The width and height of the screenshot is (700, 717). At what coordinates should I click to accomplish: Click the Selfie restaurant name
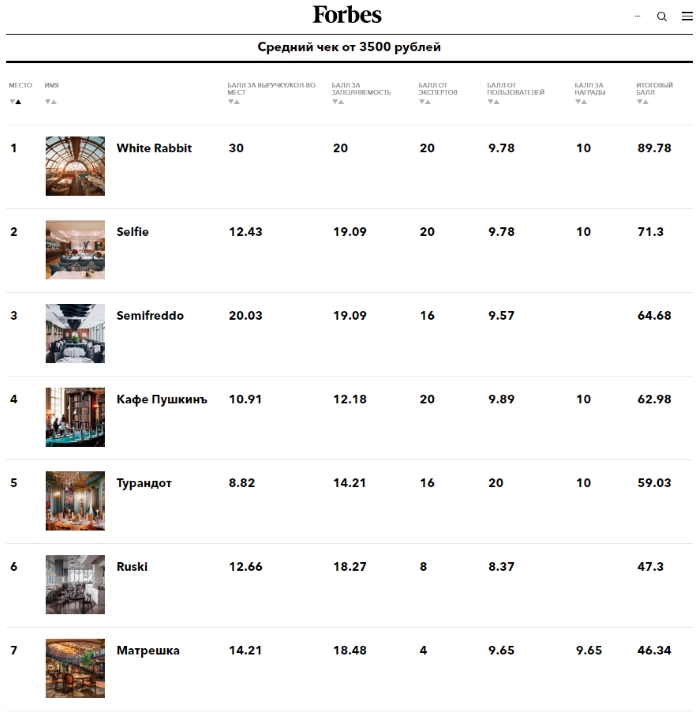[x=132, y=232]
